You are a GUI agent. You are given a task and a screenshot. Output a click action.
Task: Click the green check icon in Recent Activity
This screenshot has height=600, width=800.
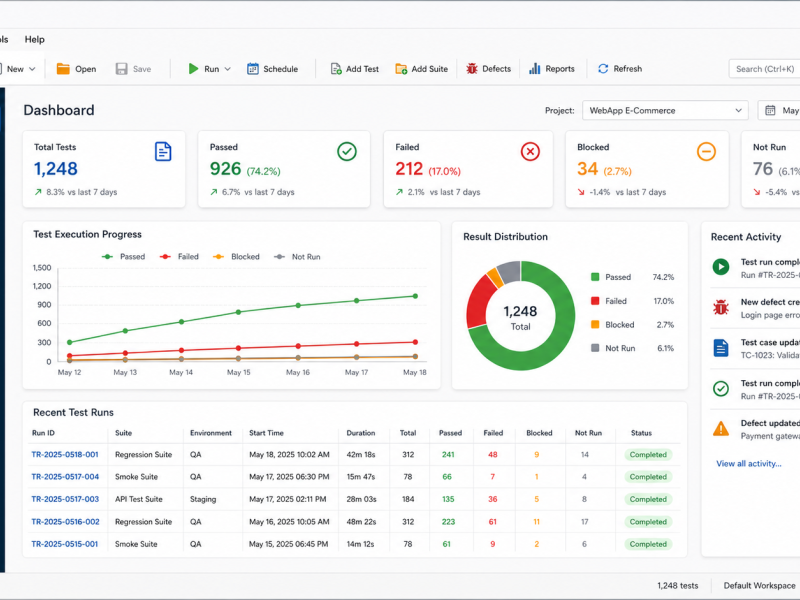click(x=720, y=389)
